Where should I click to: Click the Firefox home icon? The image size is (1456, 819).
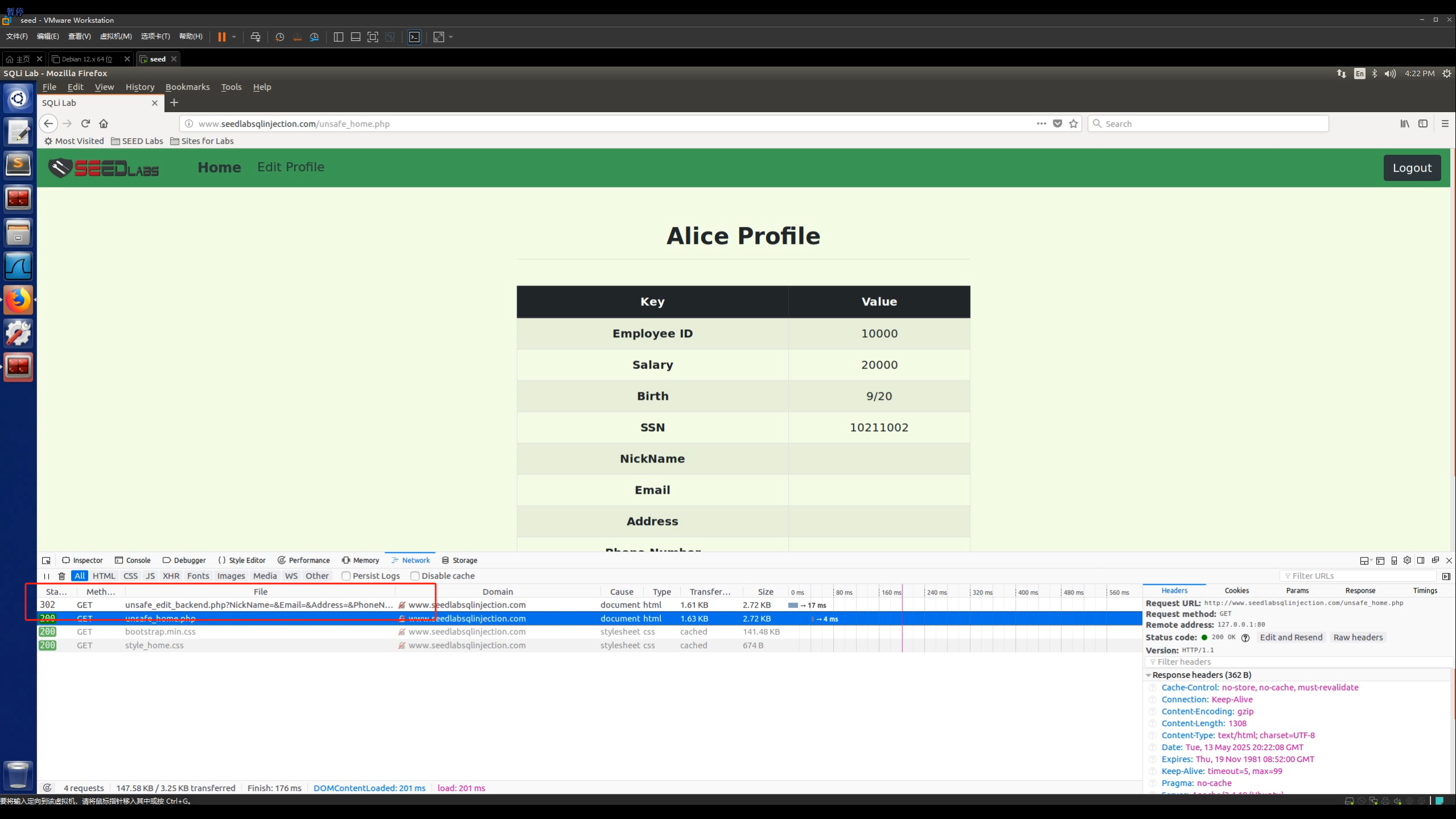pos(104,123)
